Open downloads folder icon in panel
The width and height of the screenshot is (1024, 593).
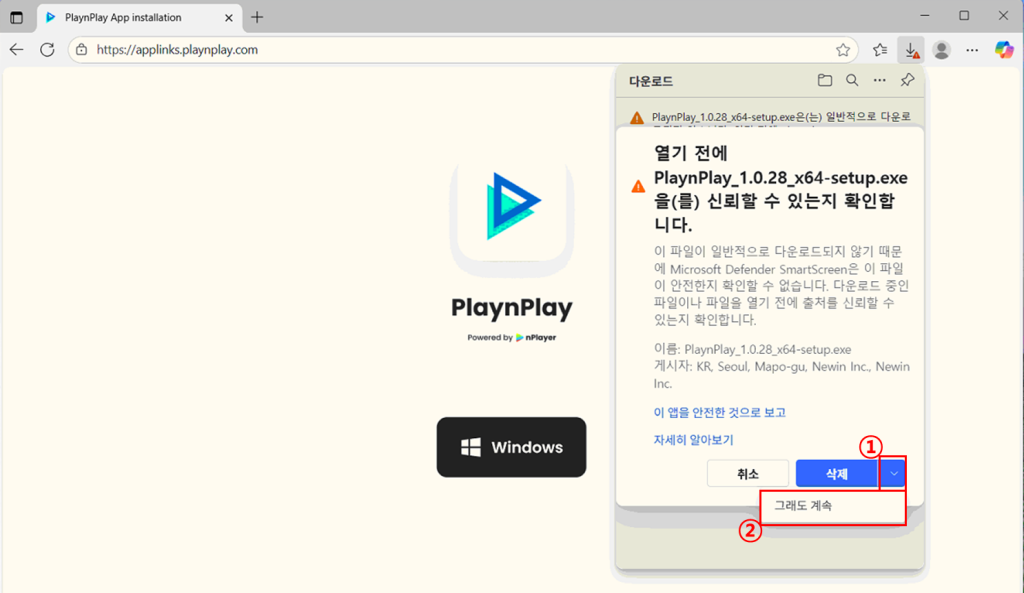click(824, 80)
